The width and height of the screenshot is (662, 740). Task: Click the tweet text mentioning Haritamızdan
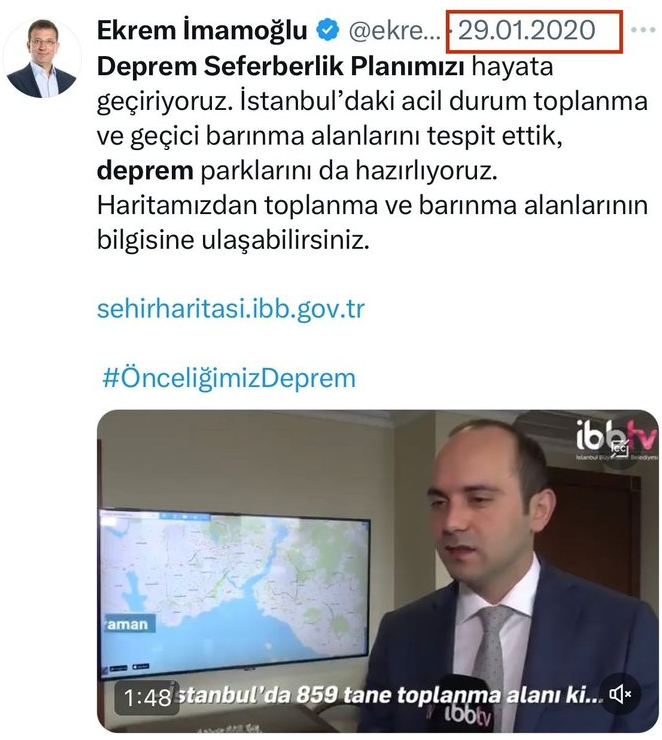click(372, 222)
